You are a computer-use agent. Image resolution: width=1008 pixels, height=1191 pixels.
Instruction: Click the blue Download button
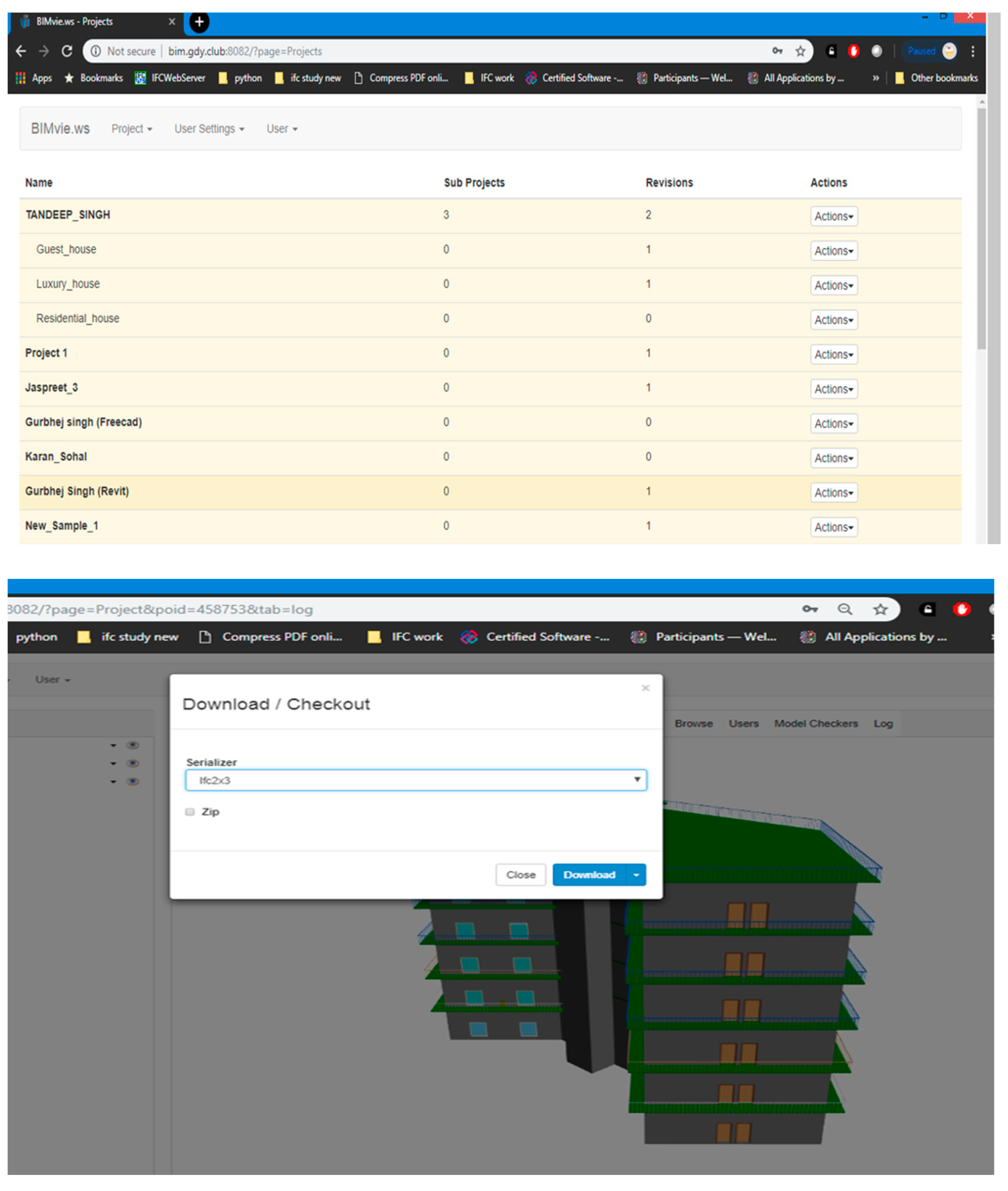pos(589,874)
